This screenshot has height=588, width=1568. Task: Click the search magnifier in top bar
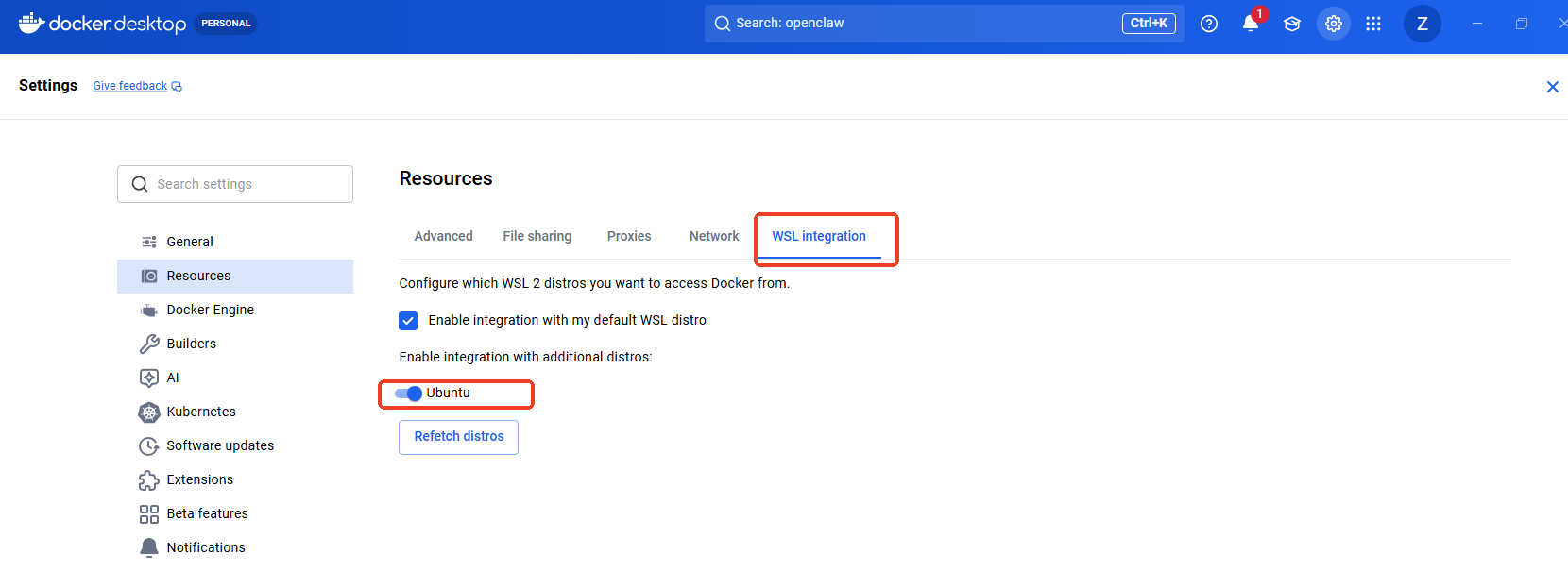click(723, 24)
